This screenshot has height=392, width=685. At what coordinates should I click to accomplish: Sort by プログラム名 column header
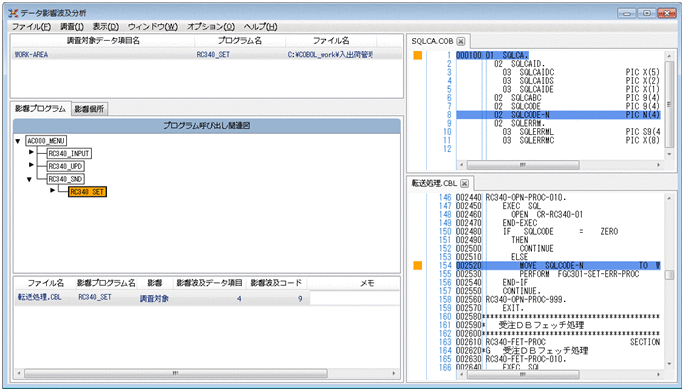240,41
